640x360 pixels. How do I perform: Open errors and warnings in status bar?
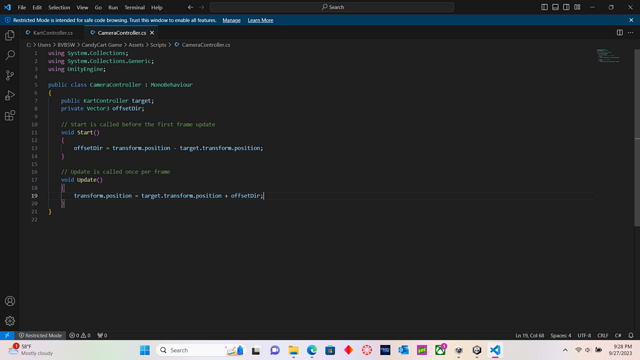[80, 335]
